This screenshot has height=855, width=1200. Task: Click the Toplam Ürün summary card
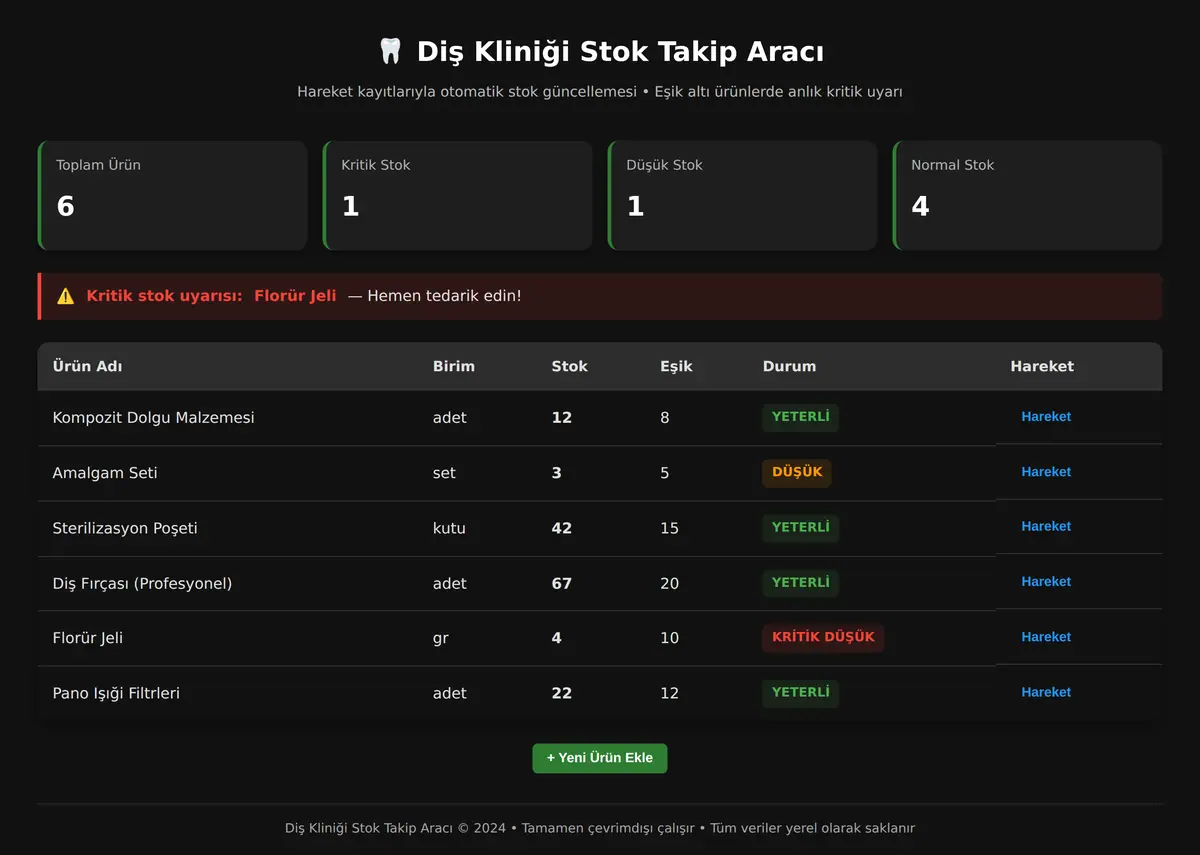pyautogui.click(x=172, y=195)
